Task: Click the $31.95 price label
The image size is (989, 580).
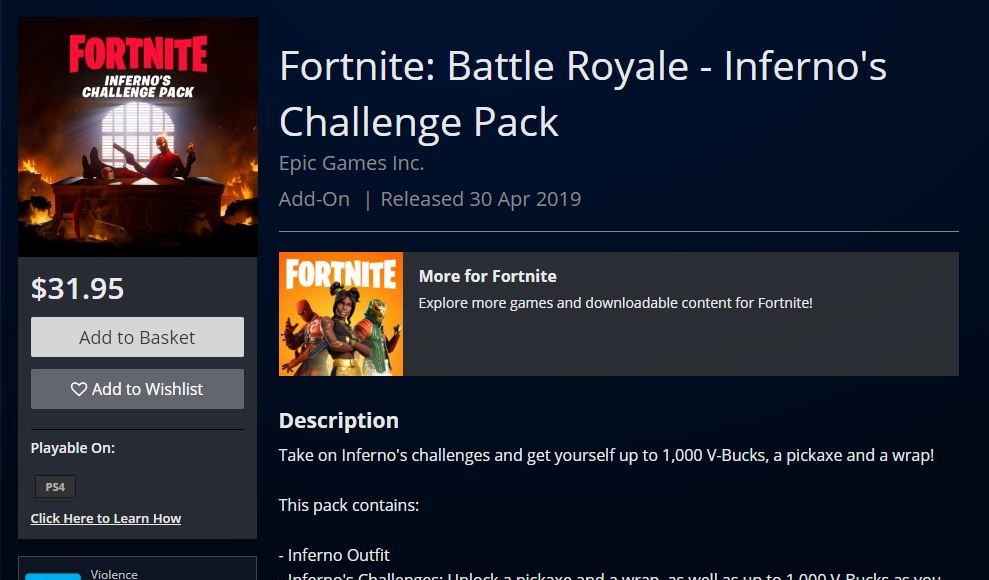Action: pyautogui.click(x=78, y=289)
